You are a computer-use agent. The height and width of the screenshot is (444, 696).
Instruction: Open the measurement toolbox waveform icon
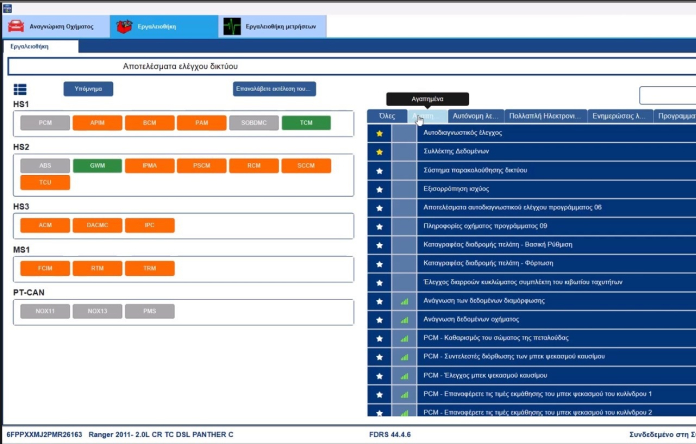tap(233, 26)
